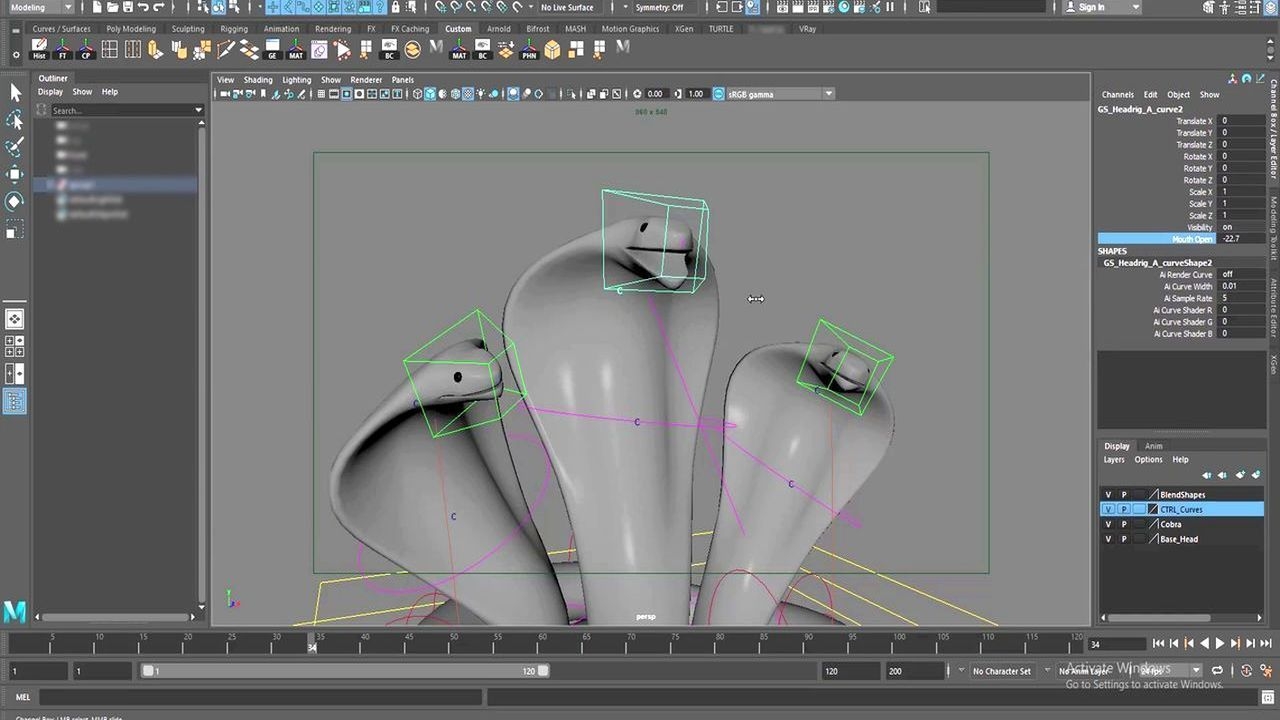Click the current frame field showing 34
The image size is (1280, 720).
1118,644
